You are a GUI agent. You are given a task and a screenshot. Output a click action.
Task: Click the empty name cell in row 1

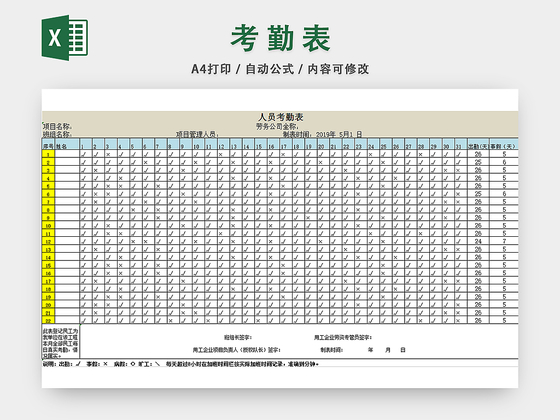point(67,154)
